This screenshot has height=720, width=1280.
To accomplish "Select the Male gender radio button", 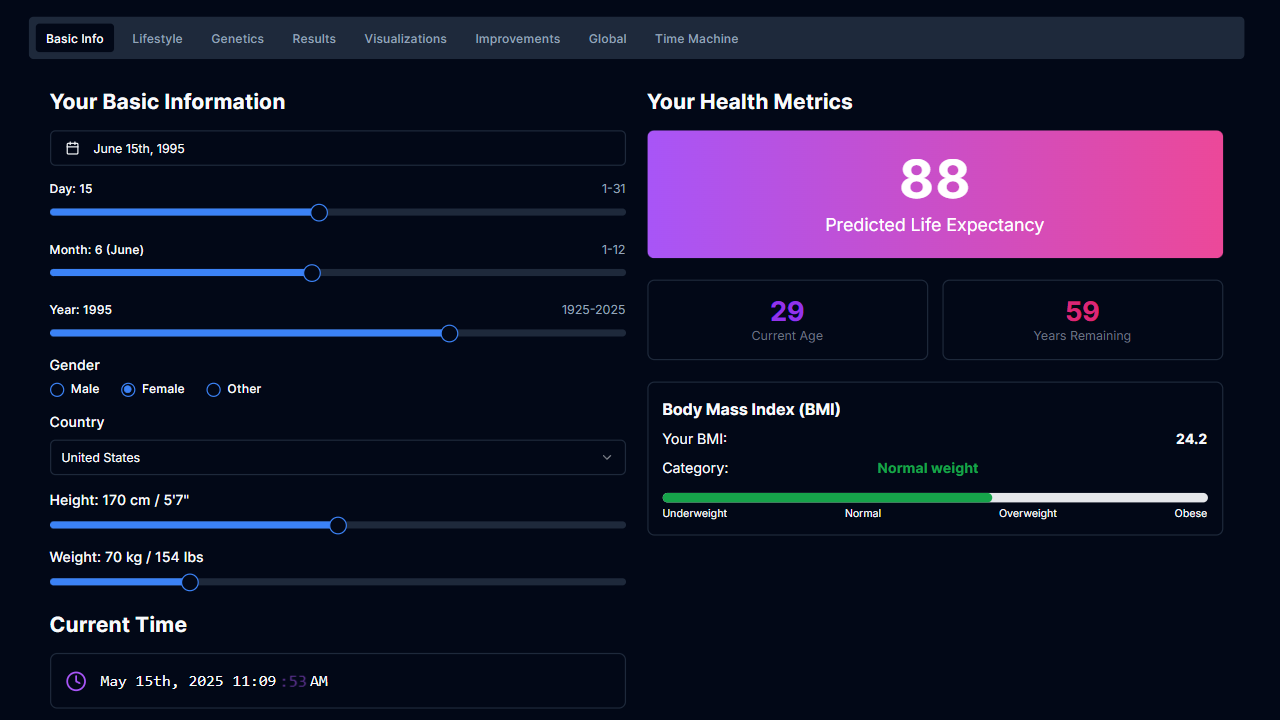I will [x=57, y=389].
